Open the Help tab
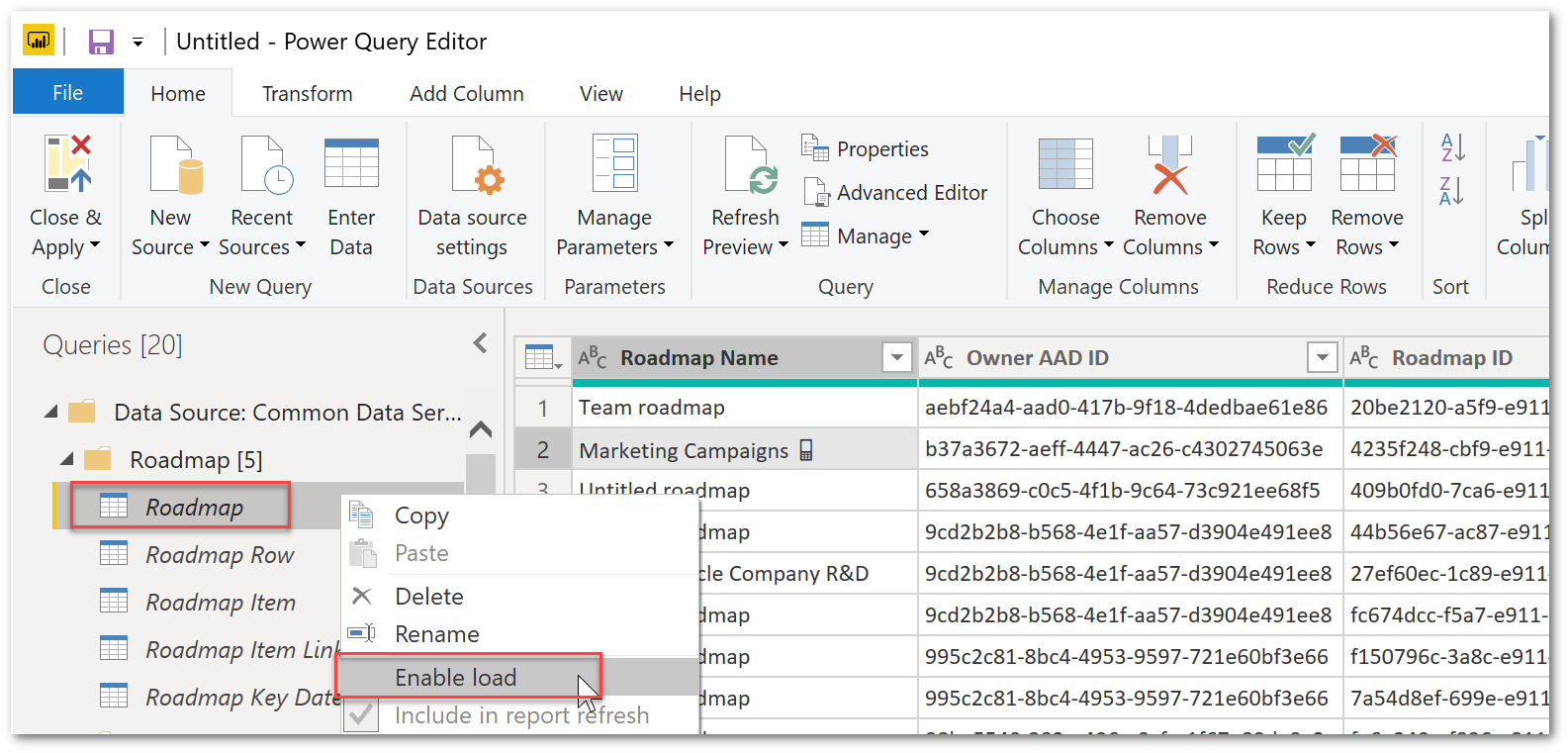Image resolution: width=1568 pixels, height=753 pixels. click(x=699, y=93)
